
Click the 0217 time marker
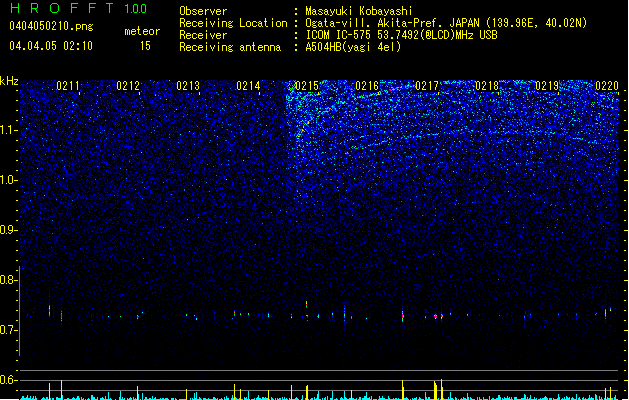pyautogui.click(x=427, y=86)
